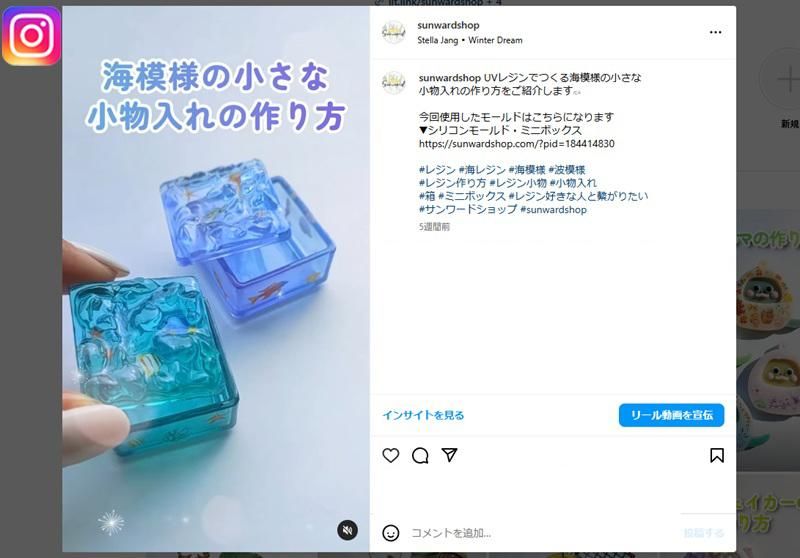
Task: Click the リール動画を宣伝 button
Action: click(671, 415)
